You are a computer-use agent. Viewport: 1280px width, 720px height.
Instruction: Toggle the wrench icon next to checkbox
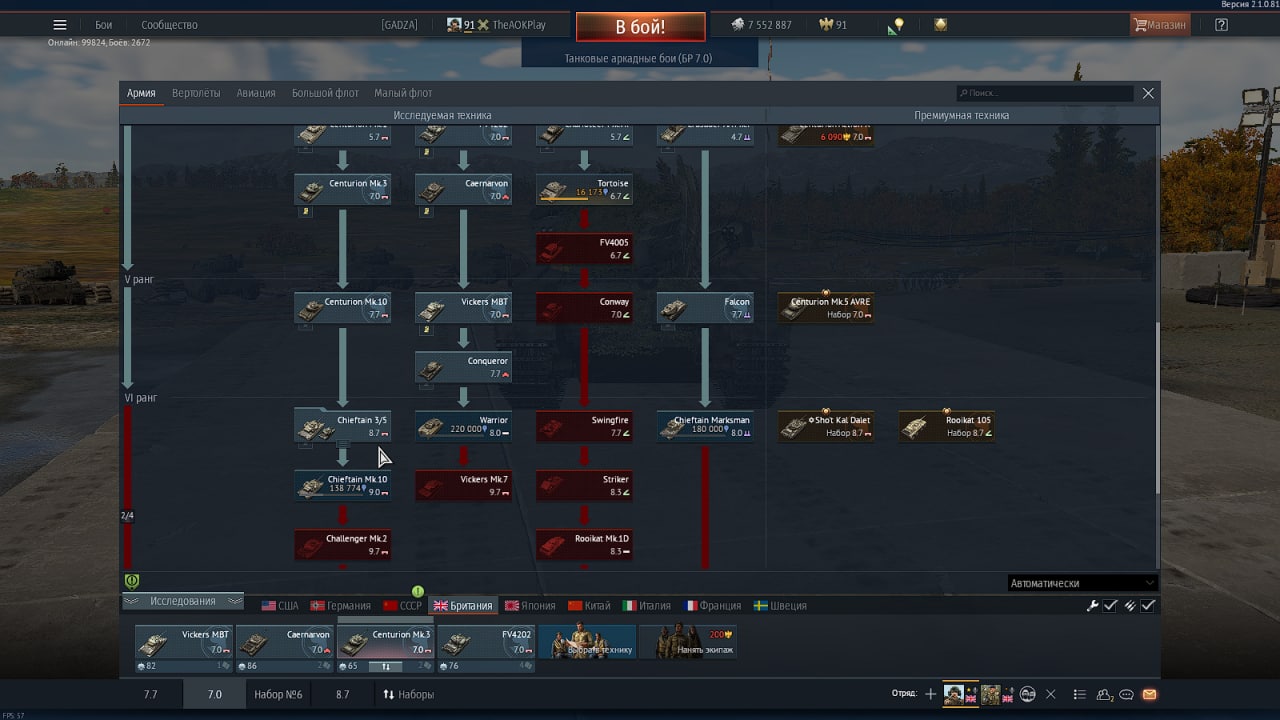[1093, 605]
